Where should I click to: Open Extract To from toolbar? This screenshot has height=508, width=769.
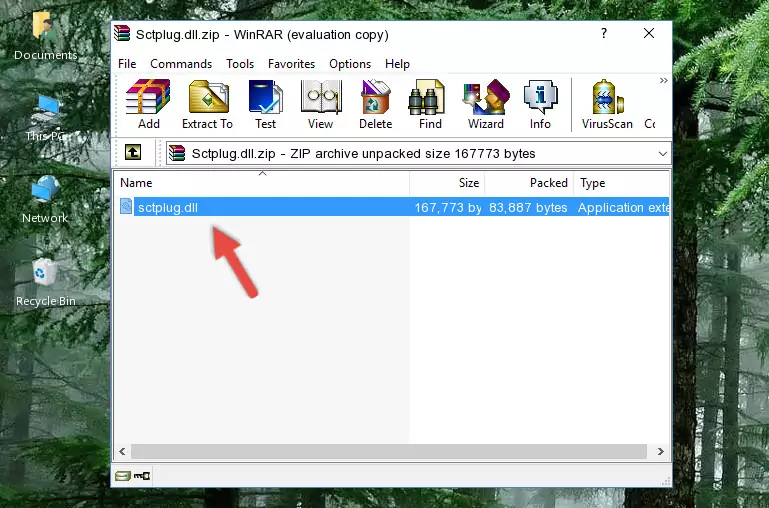(207, 104)
